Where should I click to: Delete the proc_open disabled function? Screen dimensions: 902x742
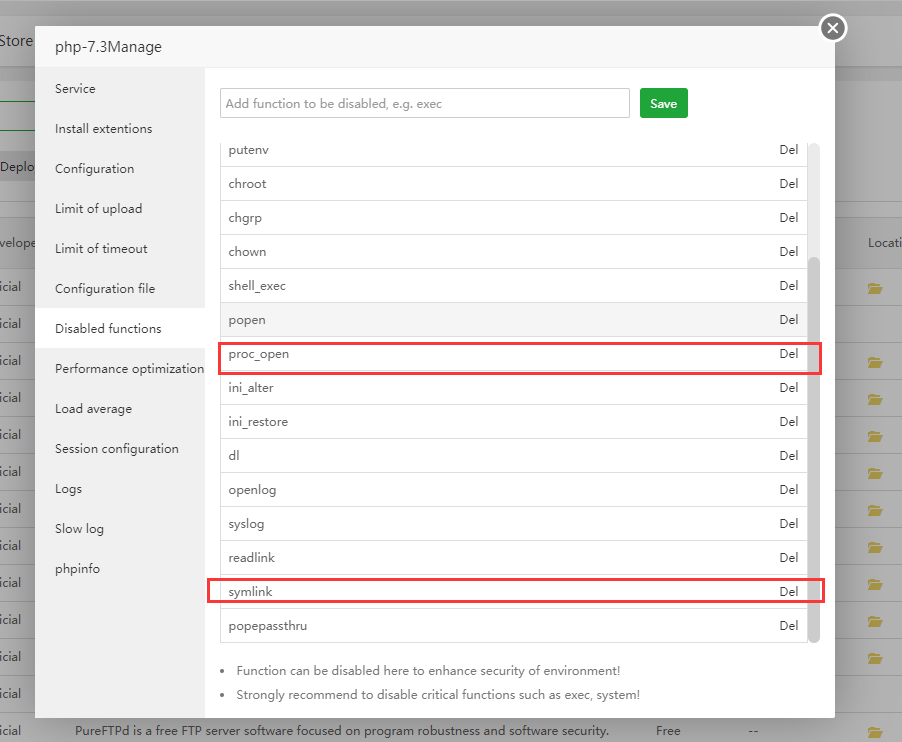point(789,354)
